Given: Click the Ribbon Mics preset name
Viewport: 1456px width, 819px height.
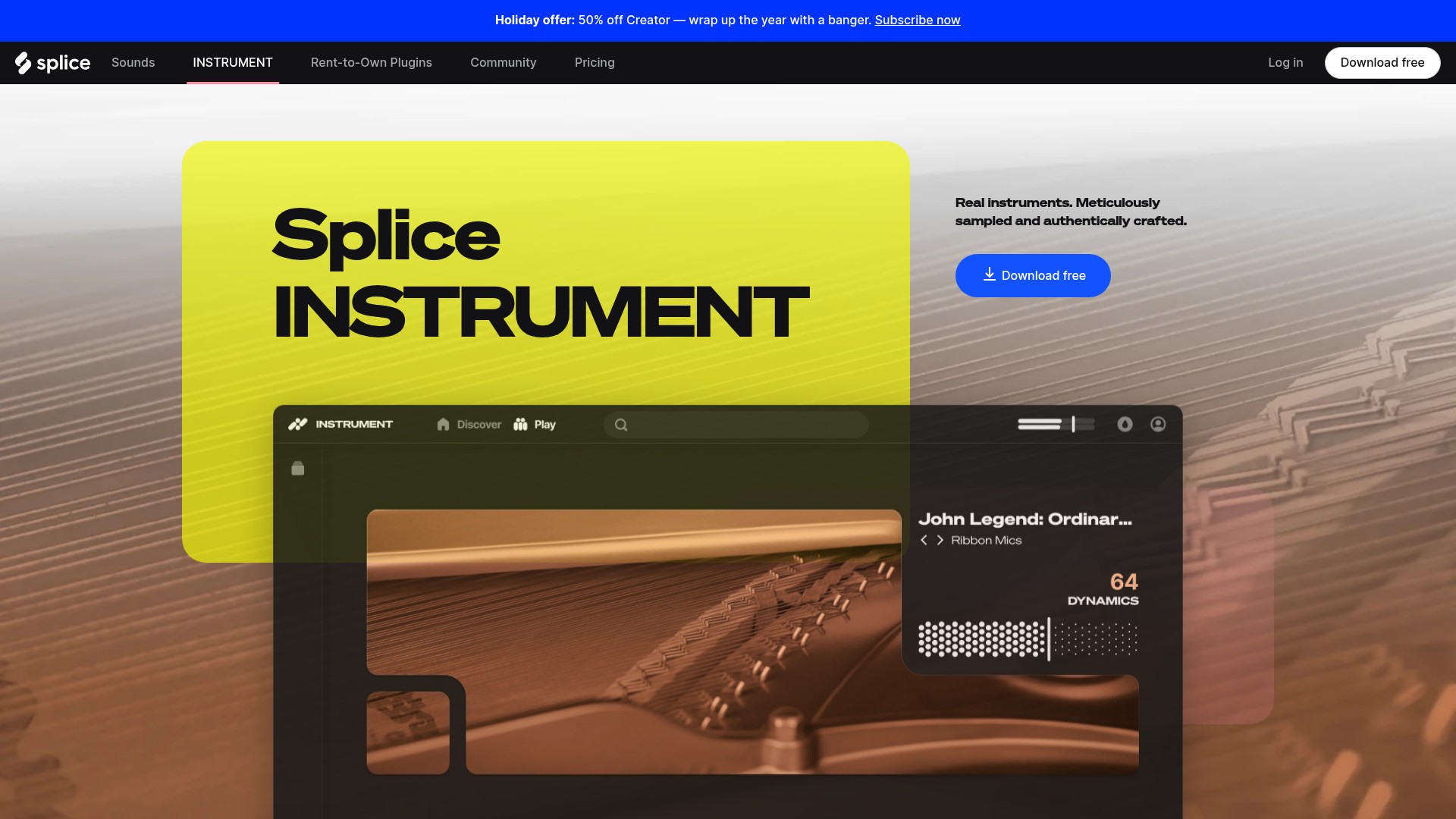Looking at the screenshot, I should [x=987, y=540].
